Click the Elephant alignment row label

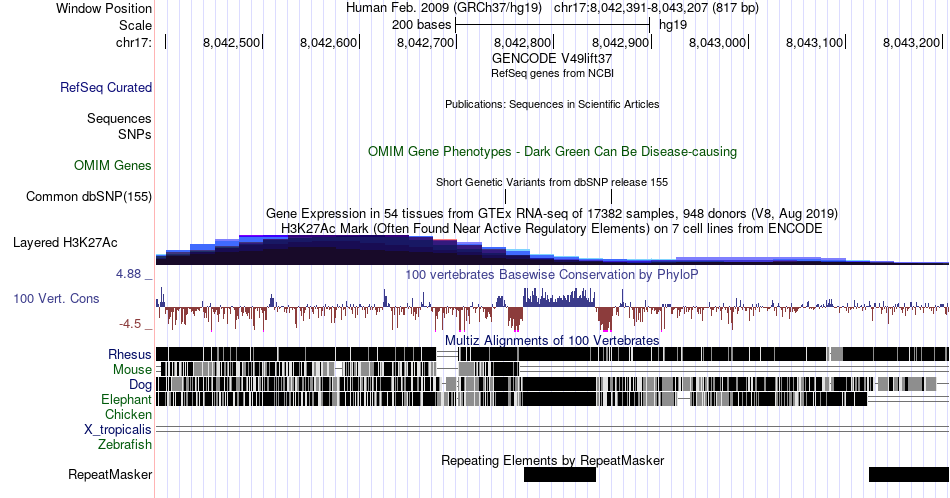coord(127,399)
